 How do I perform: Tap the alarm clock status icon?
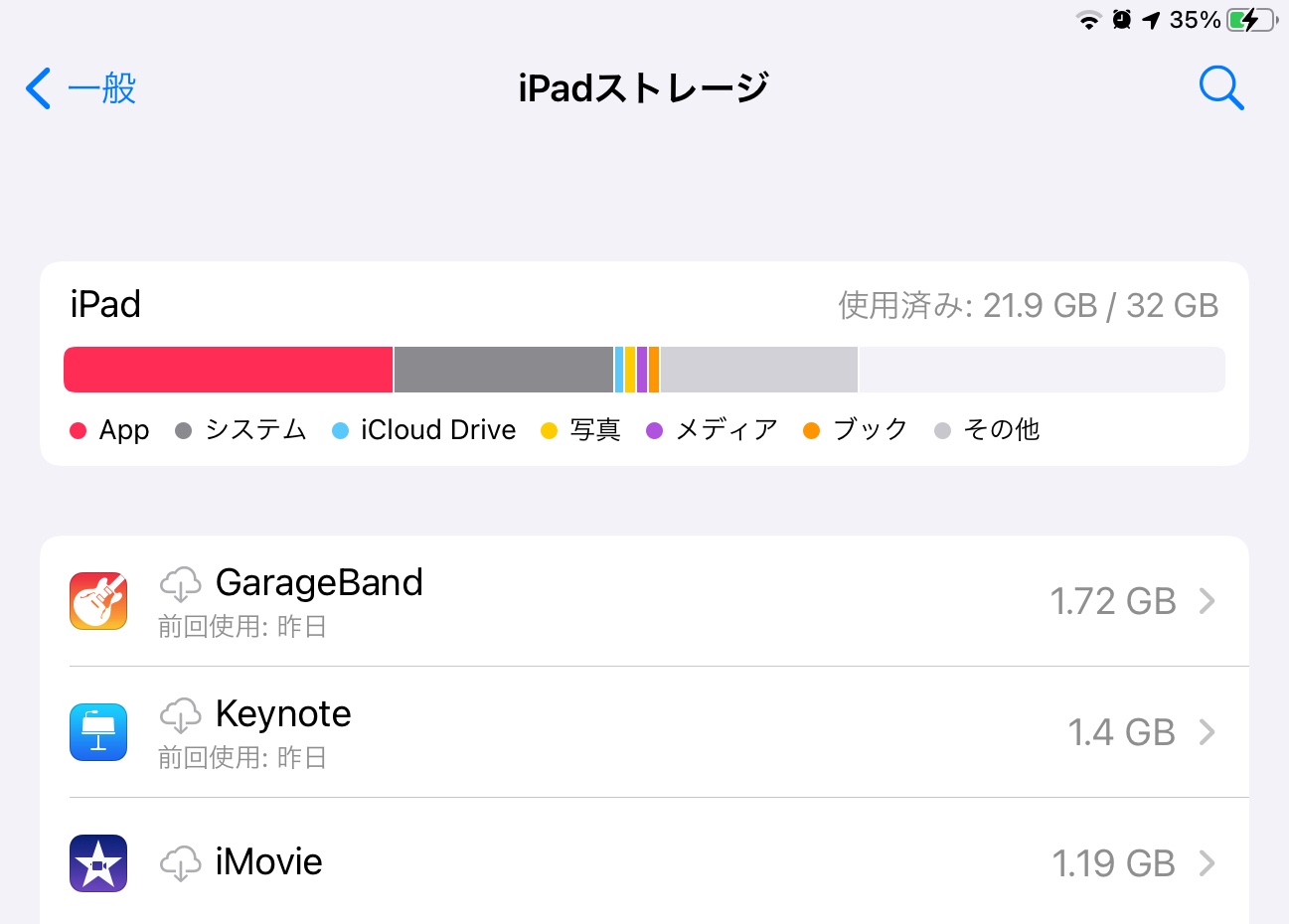point(1122,20)
